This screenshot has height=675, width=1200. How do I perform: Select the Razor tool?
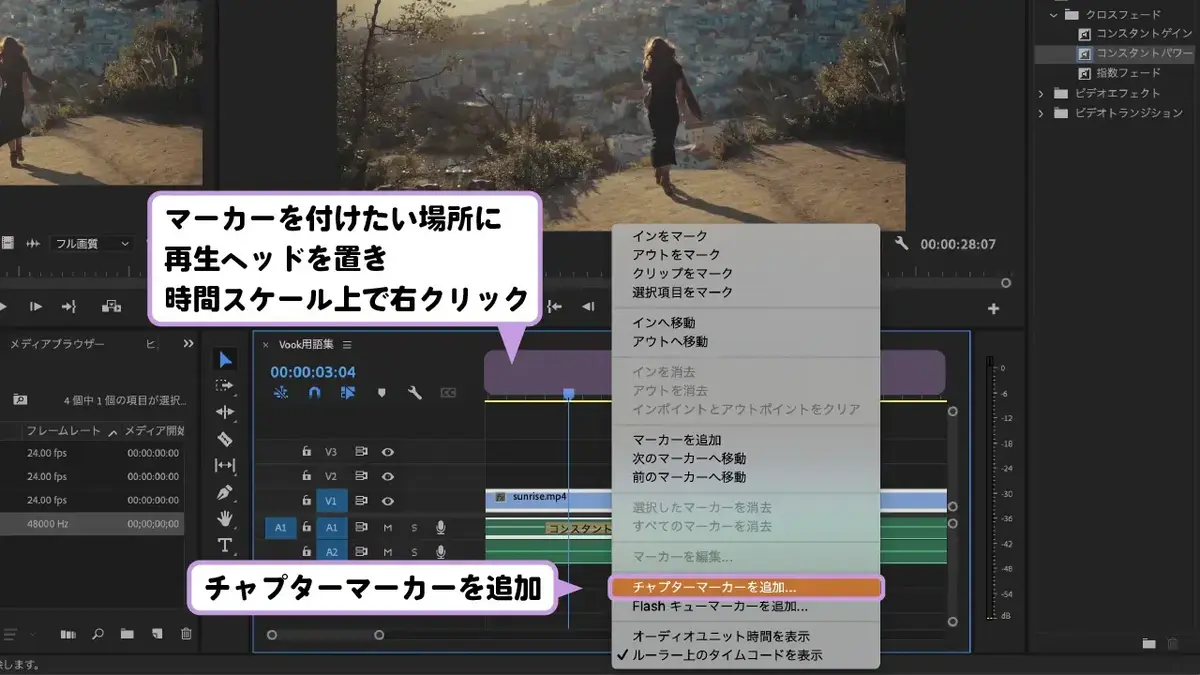click(x=225, y=439)
